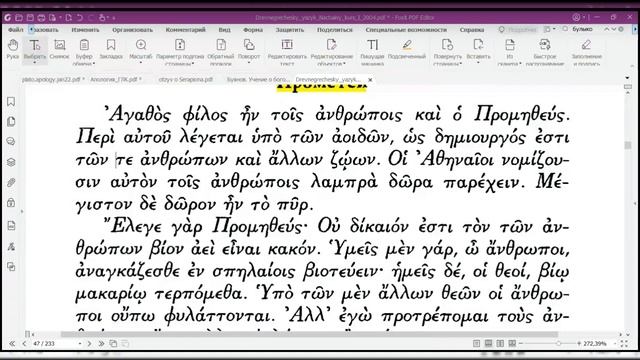Screen dimensions: 640x360
Task: Open the page fit options (Параметр подгона страницы)
Action: point(180,51)
